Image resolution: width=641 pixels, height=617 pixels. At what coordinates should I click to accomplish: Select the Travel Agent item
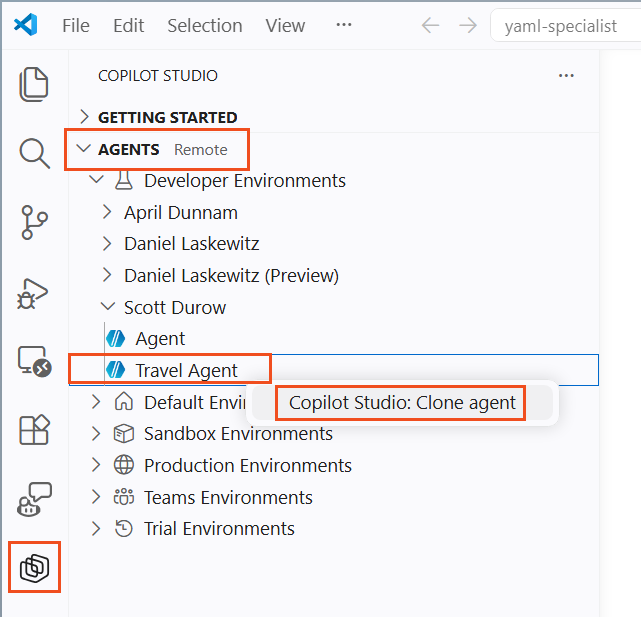pyautogui.click(x=186, y=370)
